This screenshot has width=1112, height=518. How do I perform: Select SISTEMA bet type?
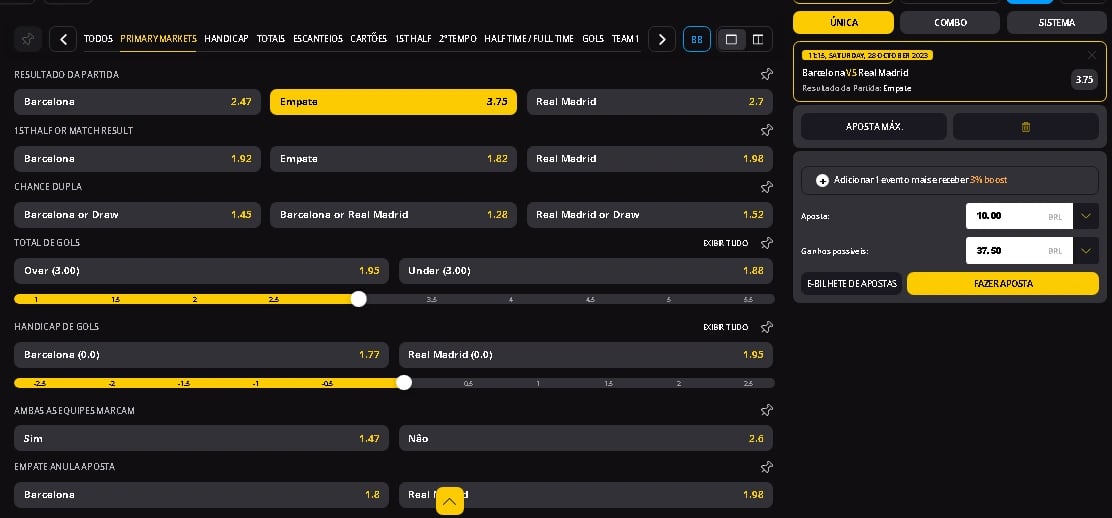click(1057, 23)
